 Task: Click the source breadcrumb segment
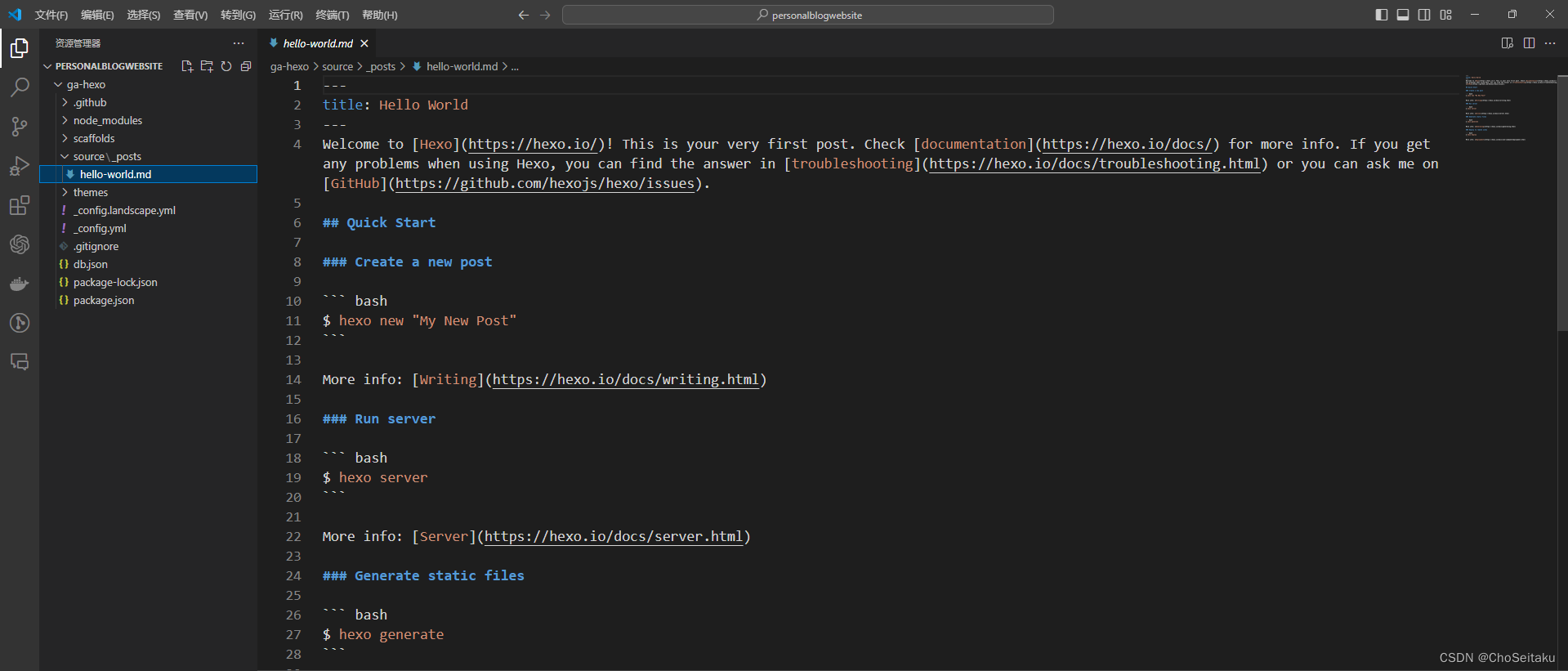[337, 66]
